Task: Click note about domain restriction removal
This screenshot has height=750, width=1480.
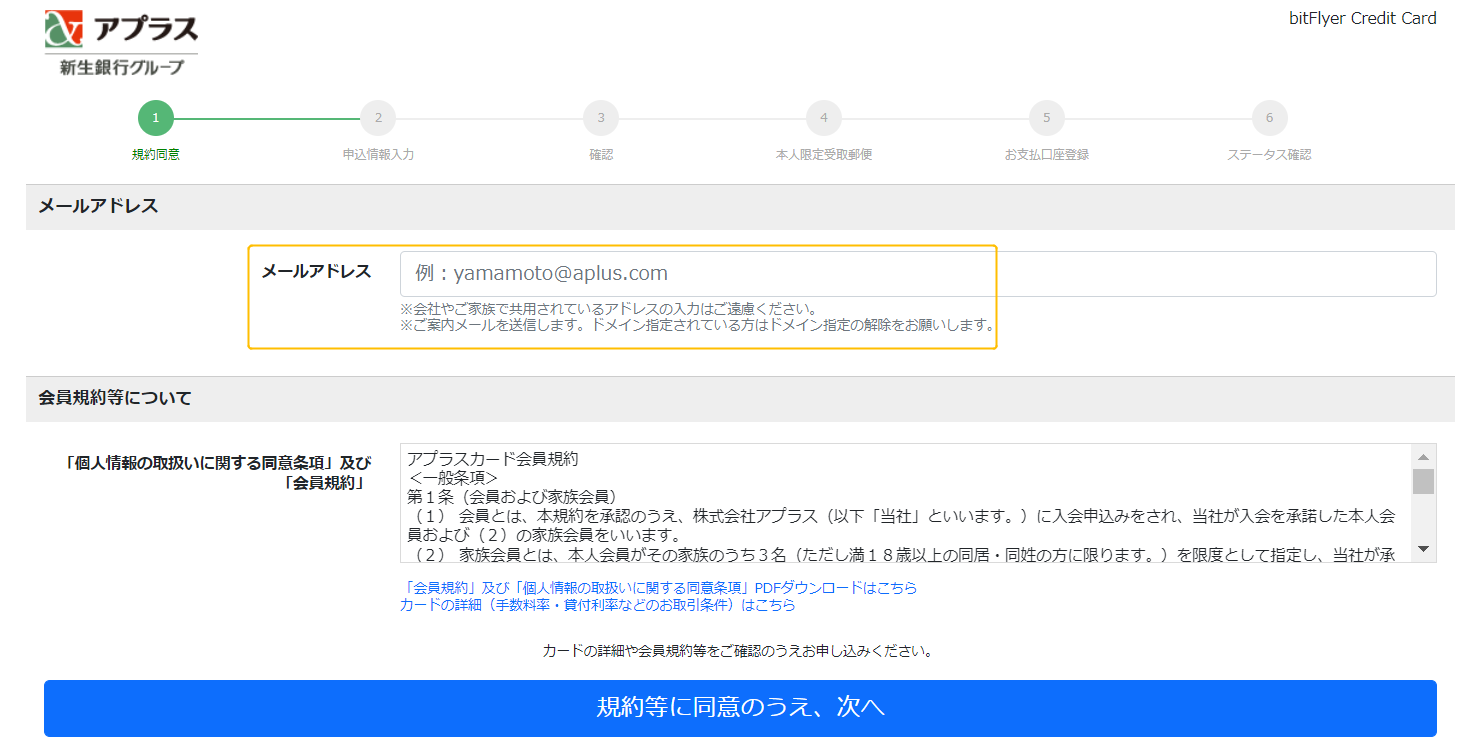Action: 697,325
